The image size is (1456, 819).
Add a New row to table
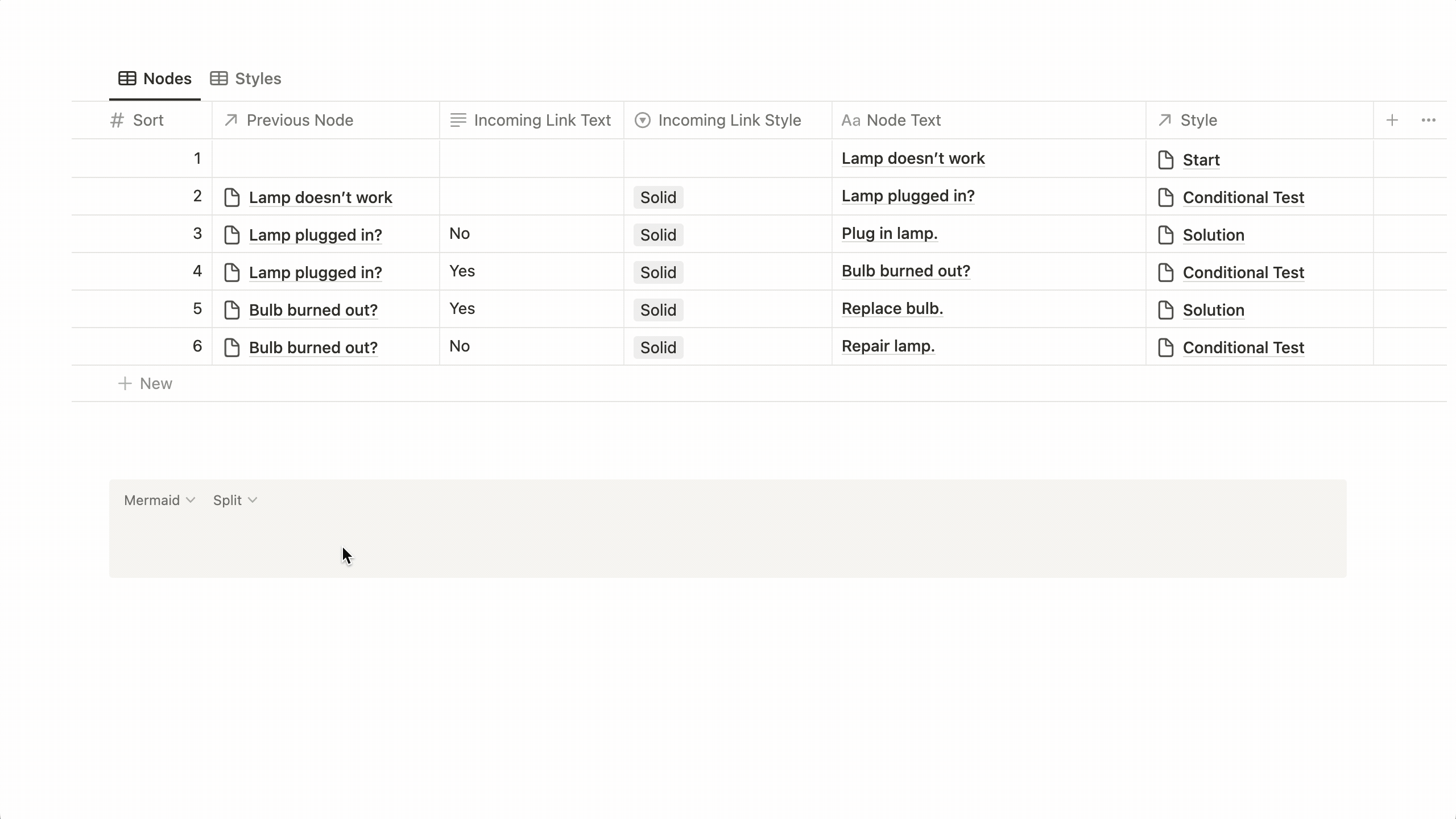145,383
